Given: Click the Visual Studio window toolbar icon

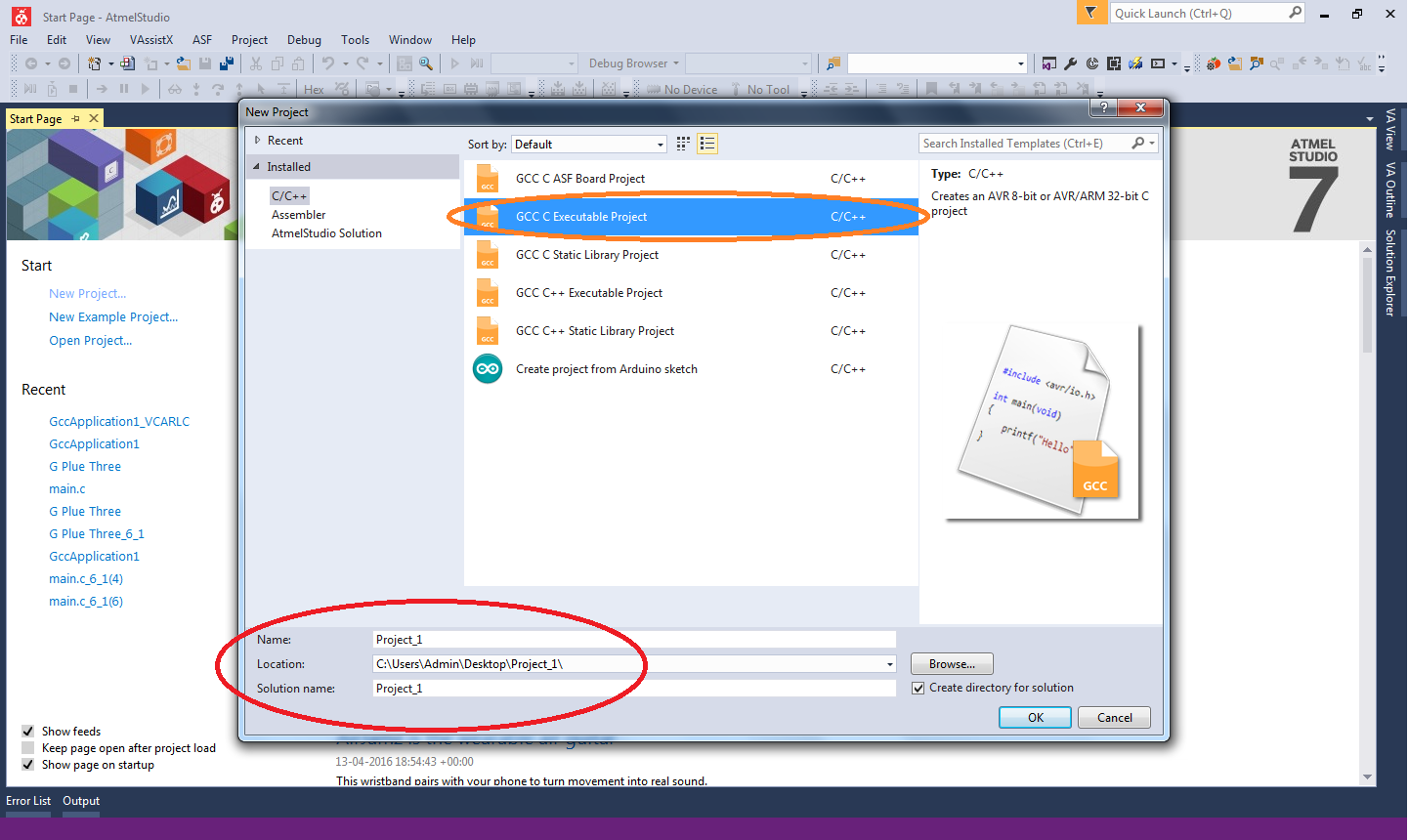Looking at the screenshot, I should (x=1048, y=63).
